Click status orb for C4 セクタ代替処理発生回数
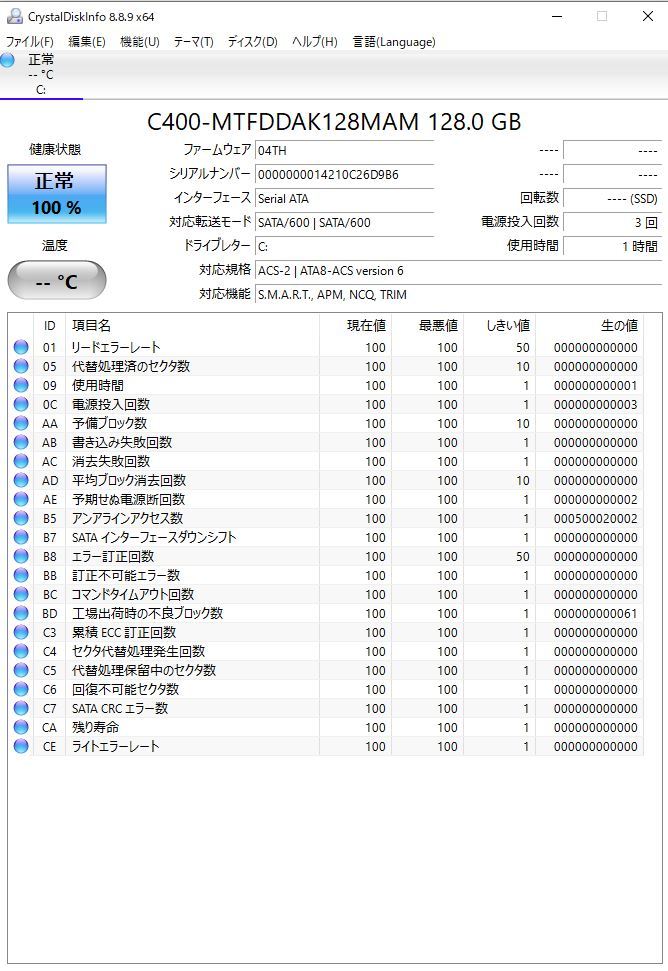 tap(21, 651)
